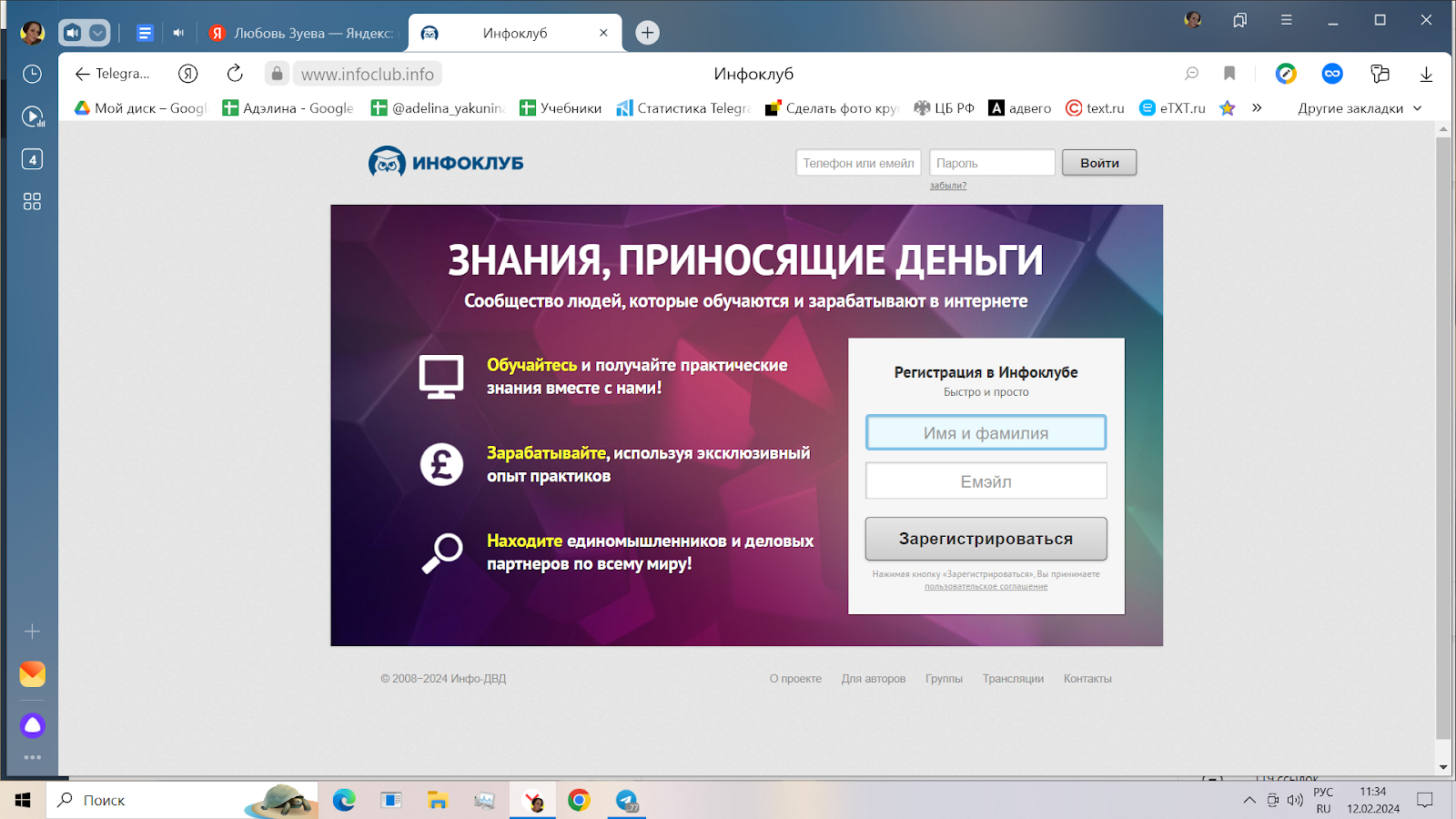Open site security padlock info
The height and width of the screenshot is (819, 1456).
(x=278, y=74)
